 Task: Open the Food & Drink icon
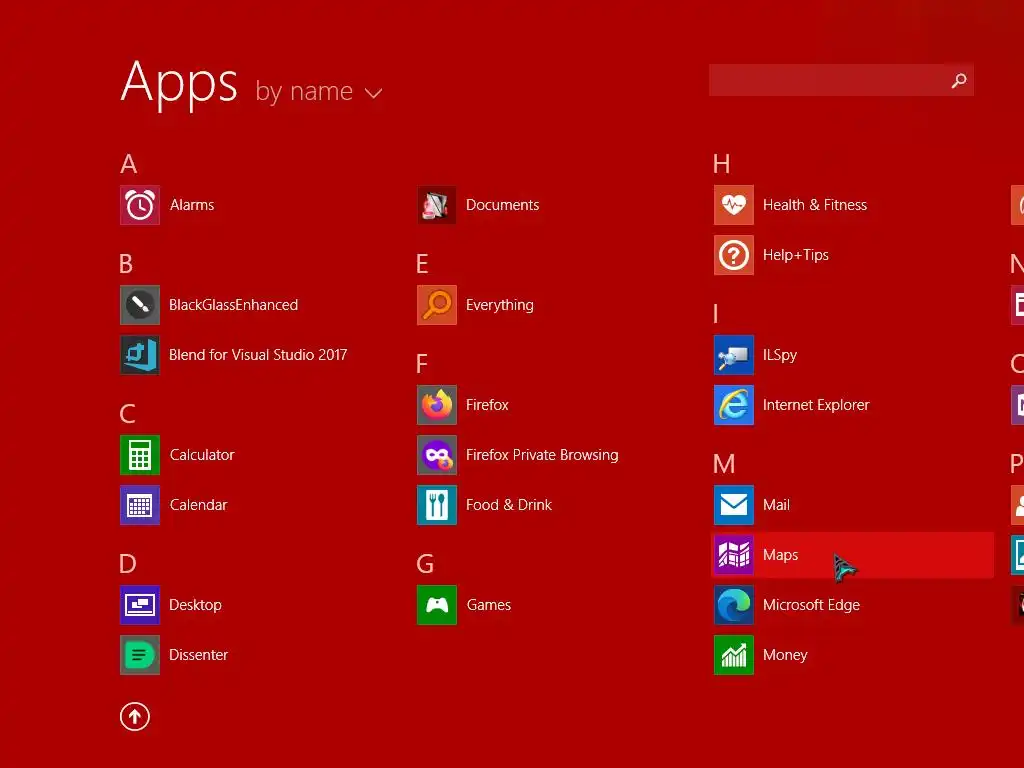pos(437,505)
